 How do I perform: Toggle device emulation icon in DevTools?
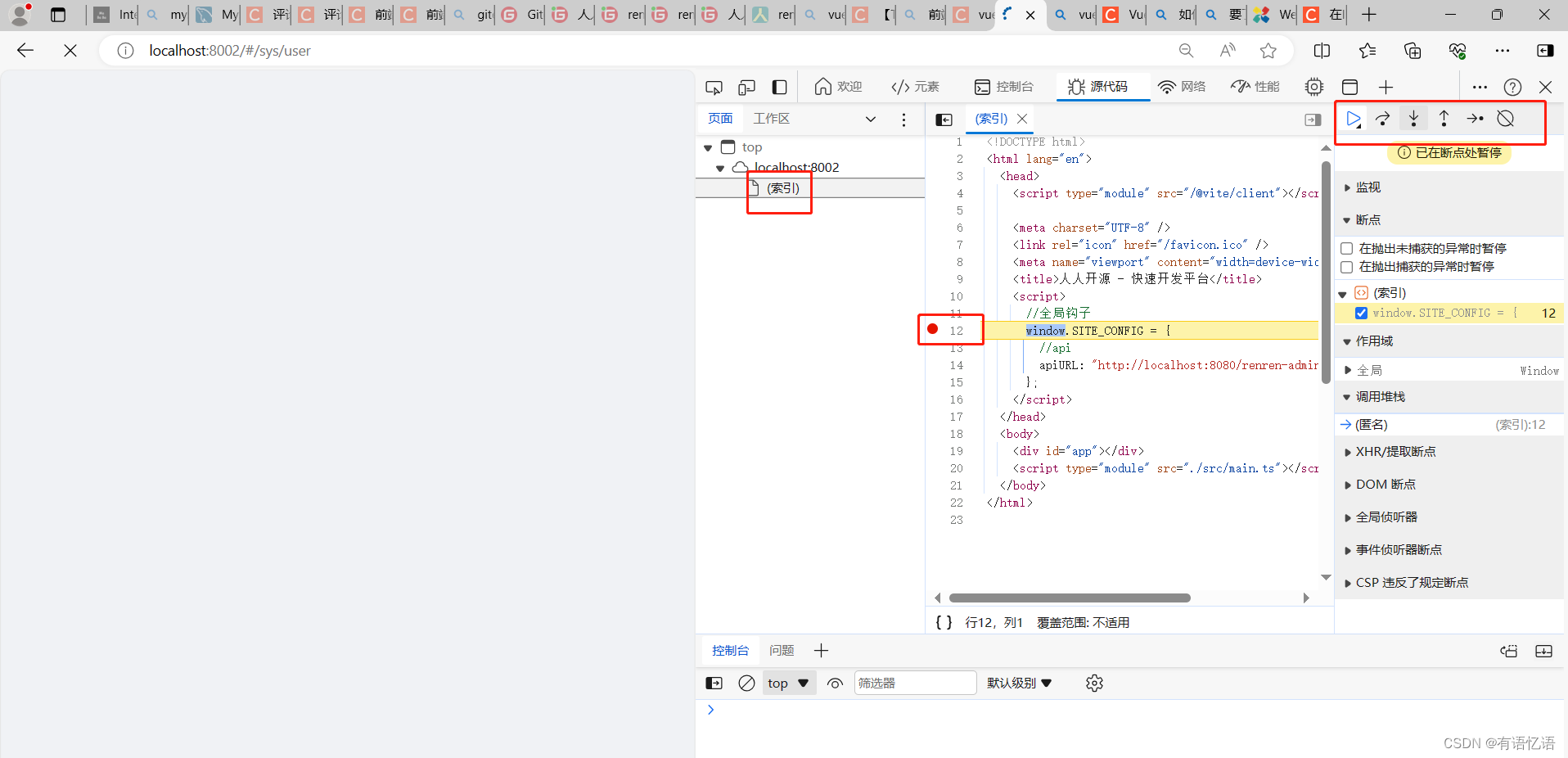tap(746, 87)
